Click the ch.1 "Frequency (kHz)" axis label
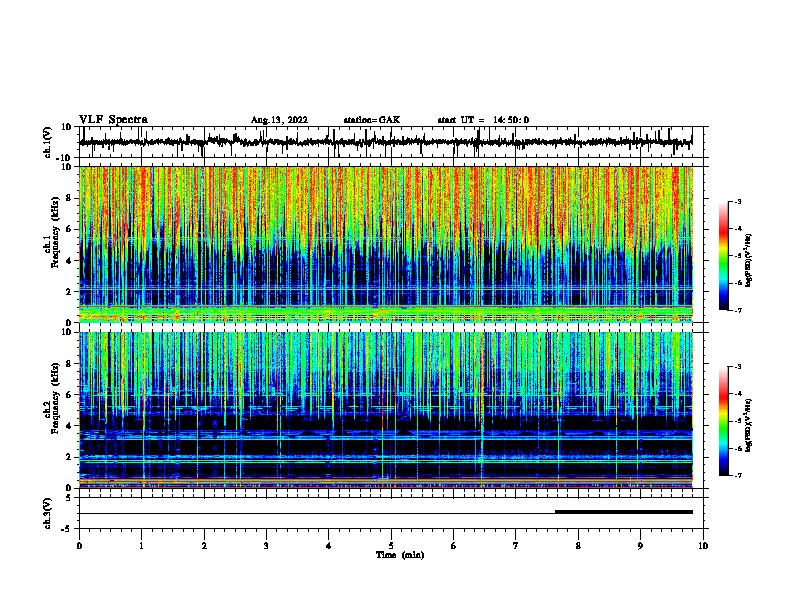The height and width of the screenshot is (612, 792). pyautogui.click(x=55, y=232)
